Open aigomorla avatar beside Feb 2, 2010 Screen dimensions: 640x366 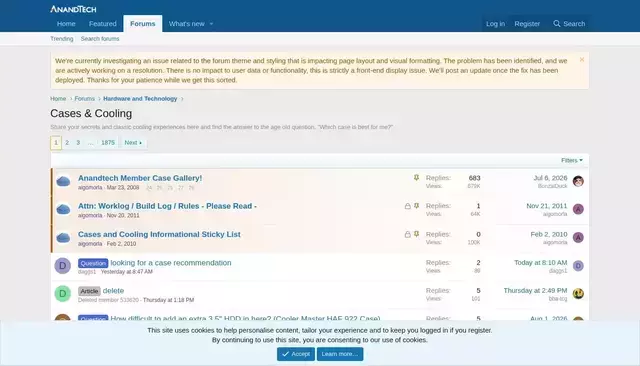[x=578, y=237]
